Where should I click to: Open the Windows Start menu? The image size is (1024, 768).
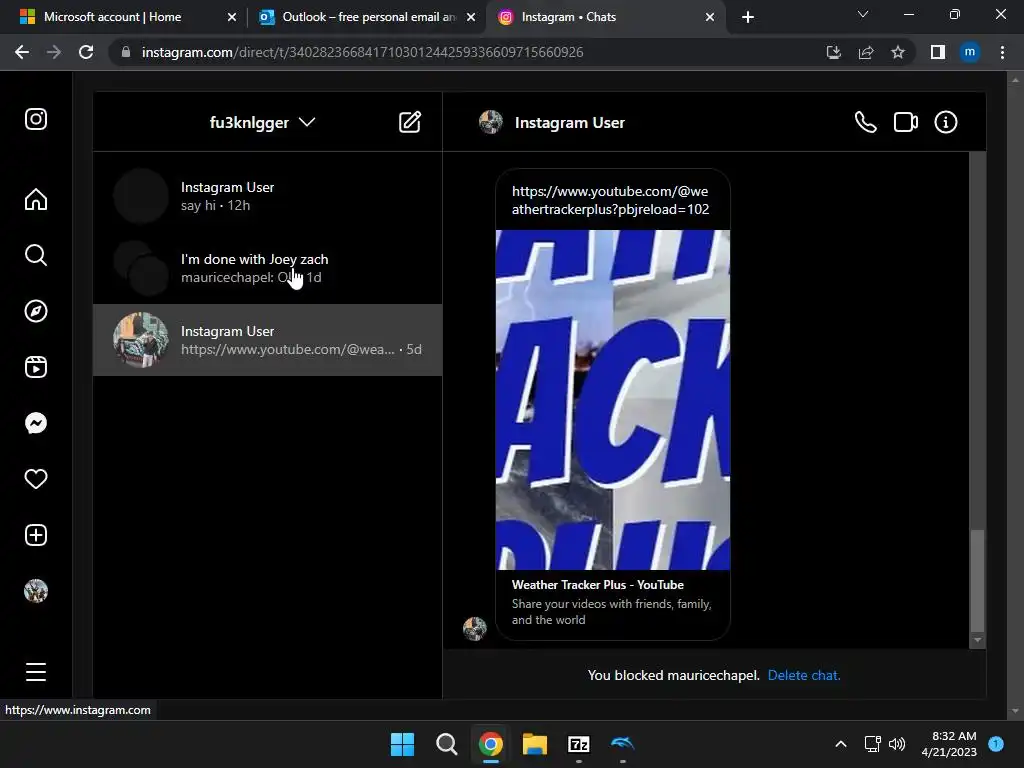(402, 744)
